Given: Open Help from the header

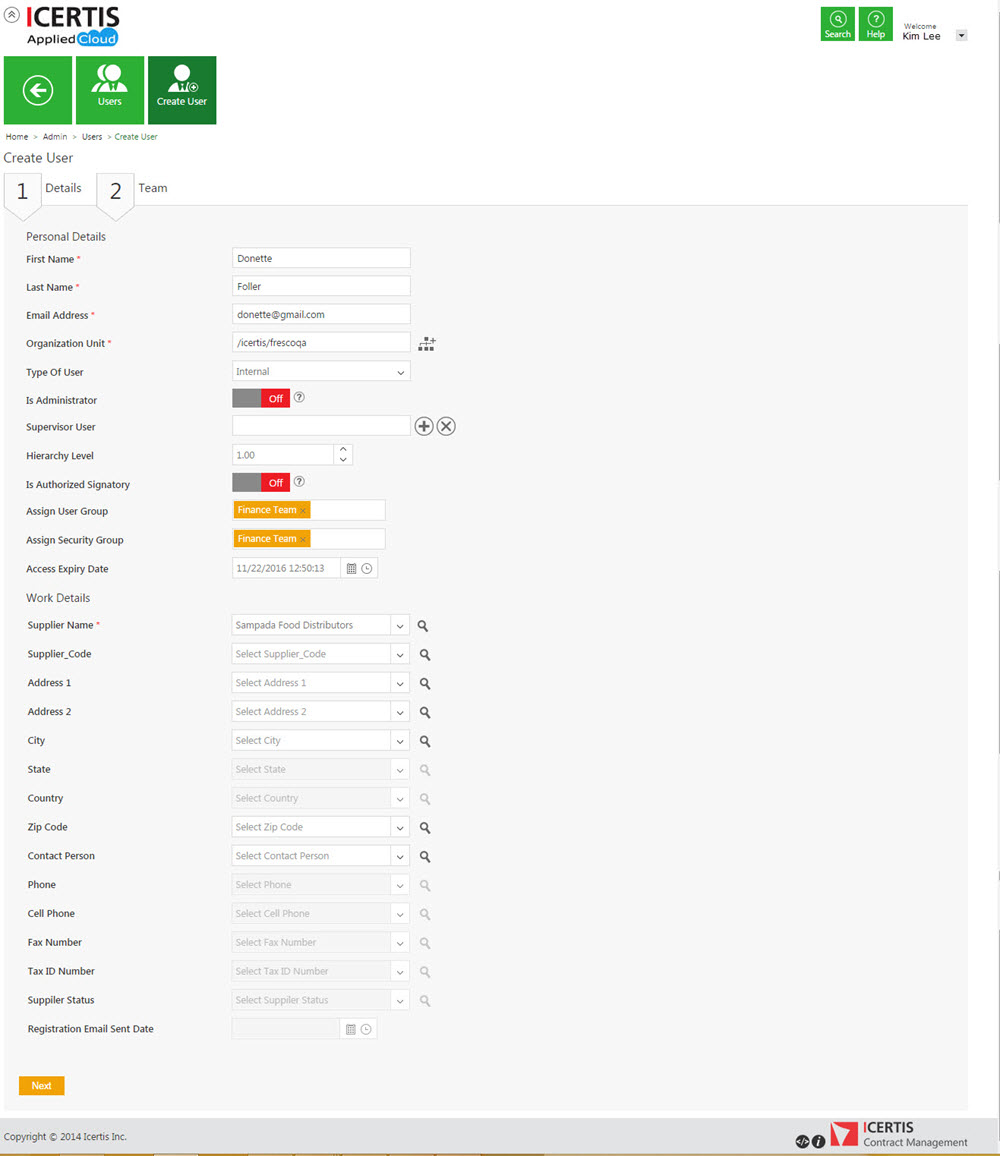Looking at the screenshot, I should pos(876,24).
